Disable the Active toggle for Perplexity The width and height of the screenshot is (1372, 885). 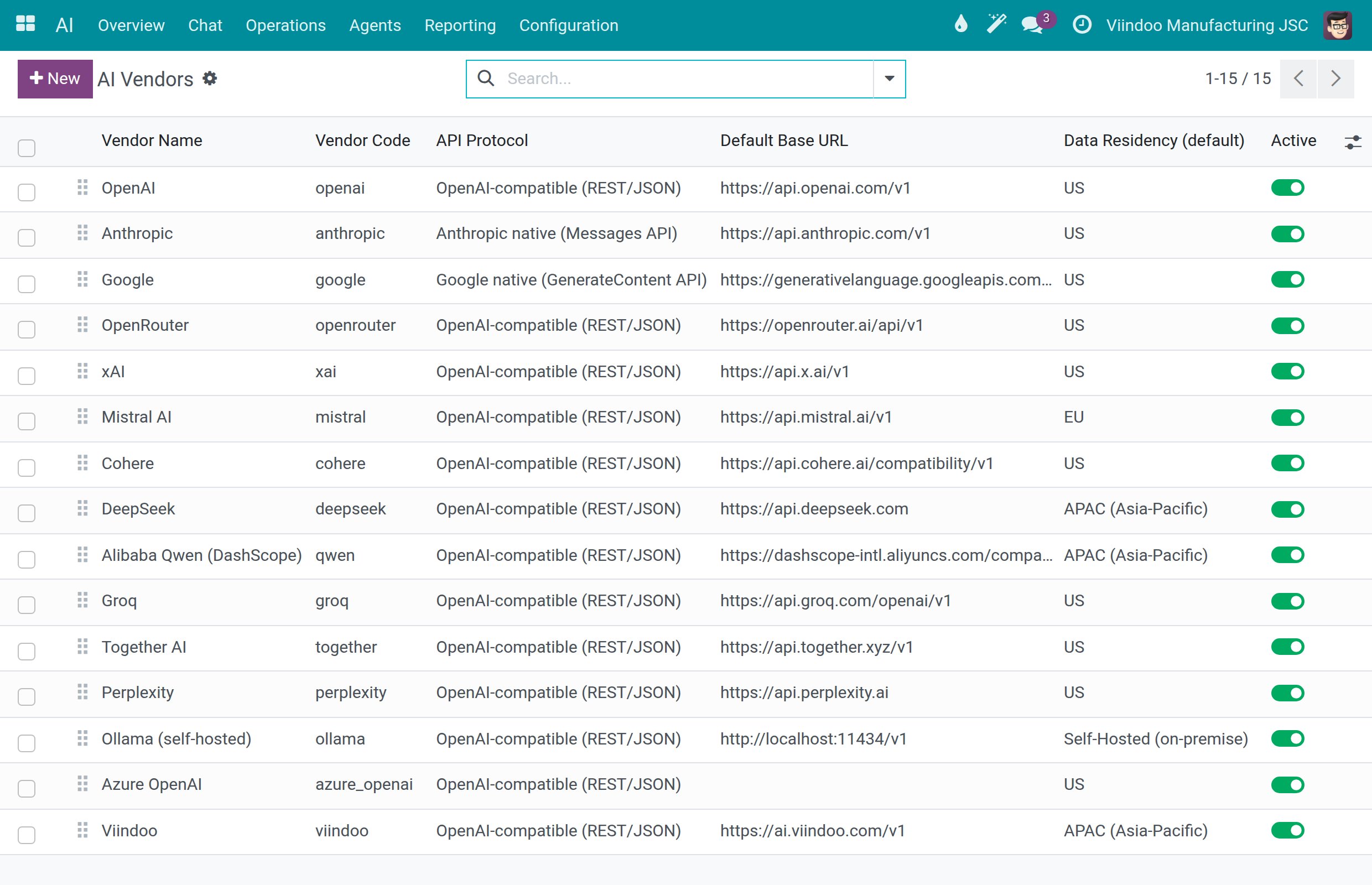coord(1287,693)
